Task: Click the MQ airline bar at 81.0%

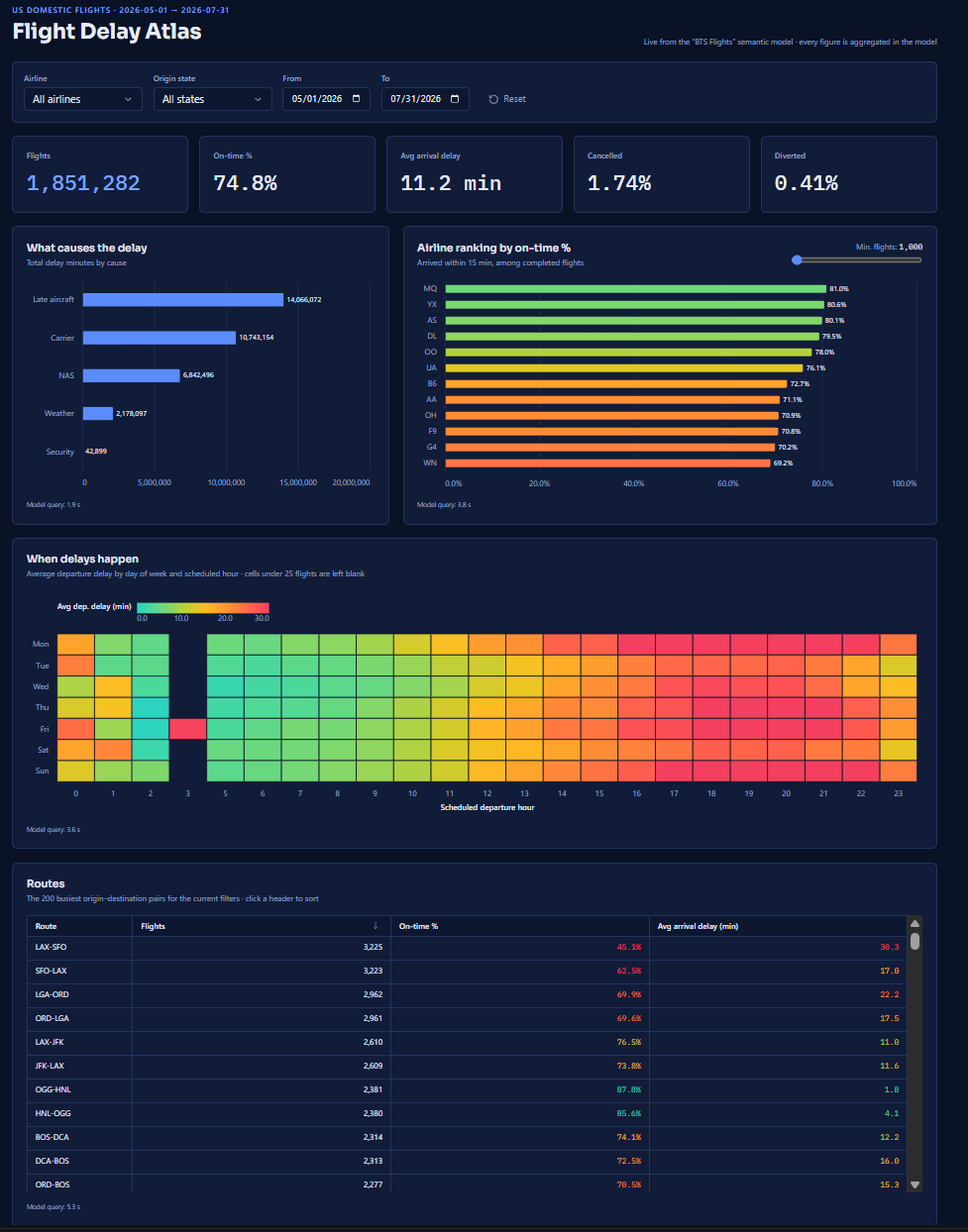Action: coord(635,289)
